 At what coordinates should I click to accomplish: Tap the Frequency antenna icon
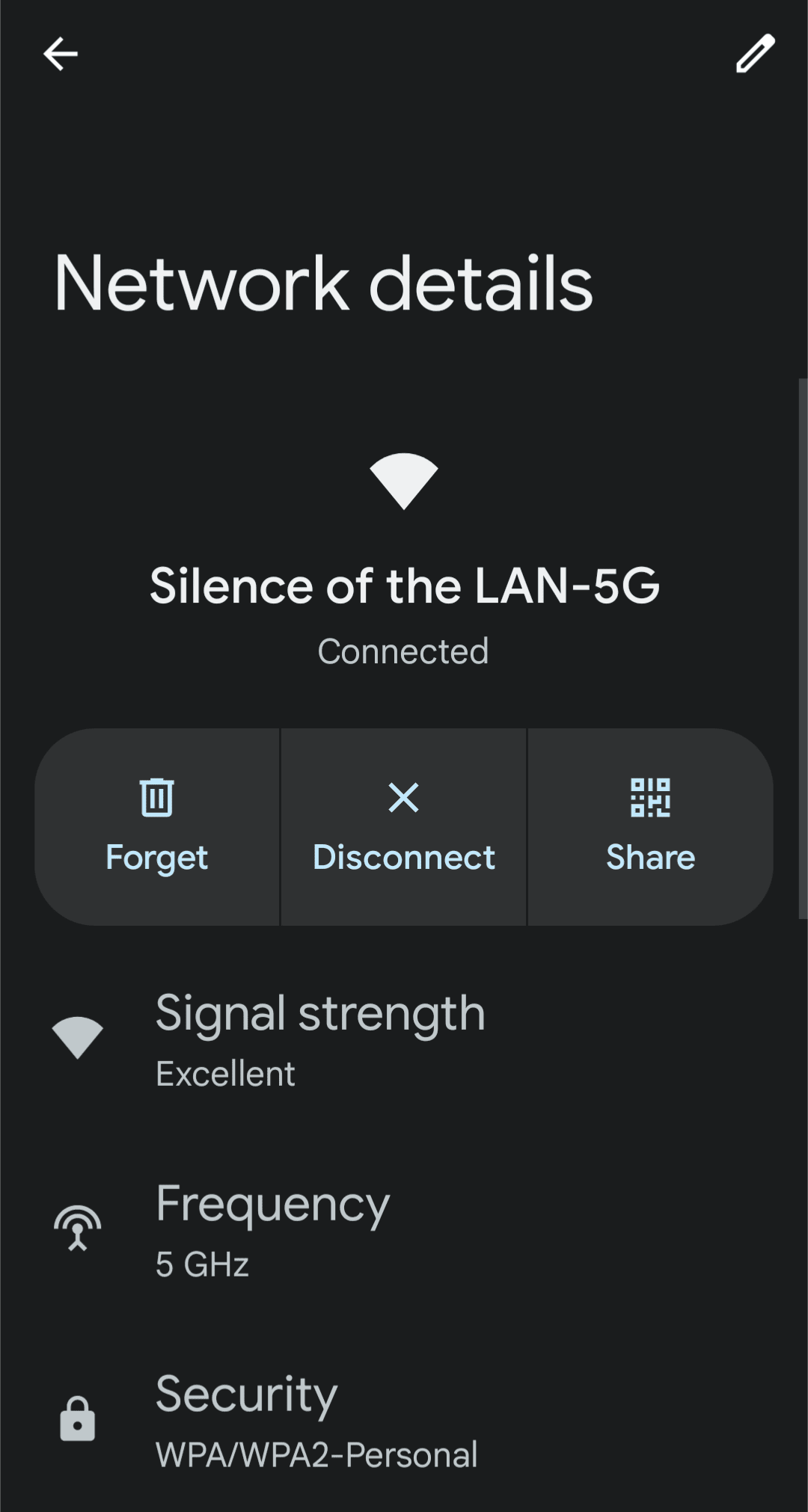(x=77, y=1227)
